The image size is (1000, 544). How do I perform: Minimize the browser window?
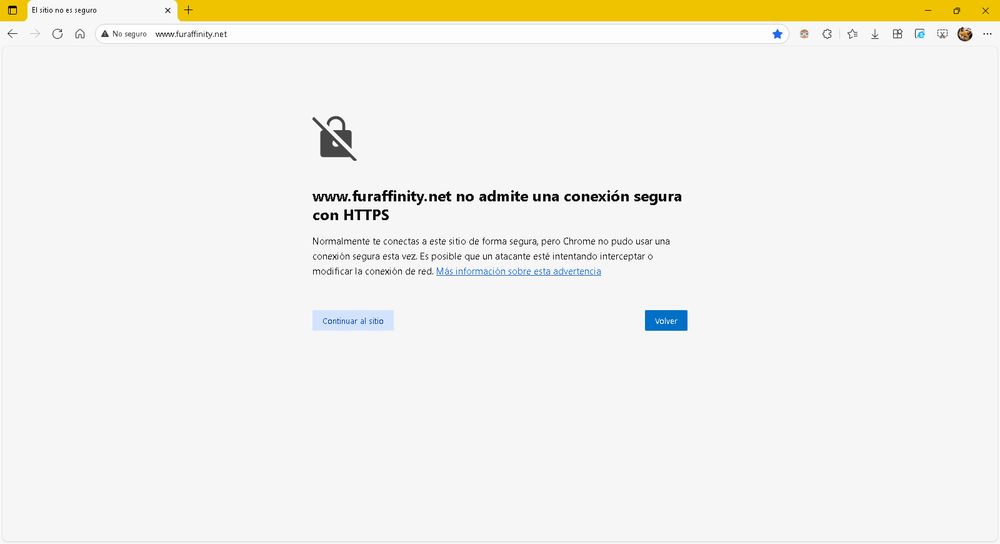tap(928, 10)
